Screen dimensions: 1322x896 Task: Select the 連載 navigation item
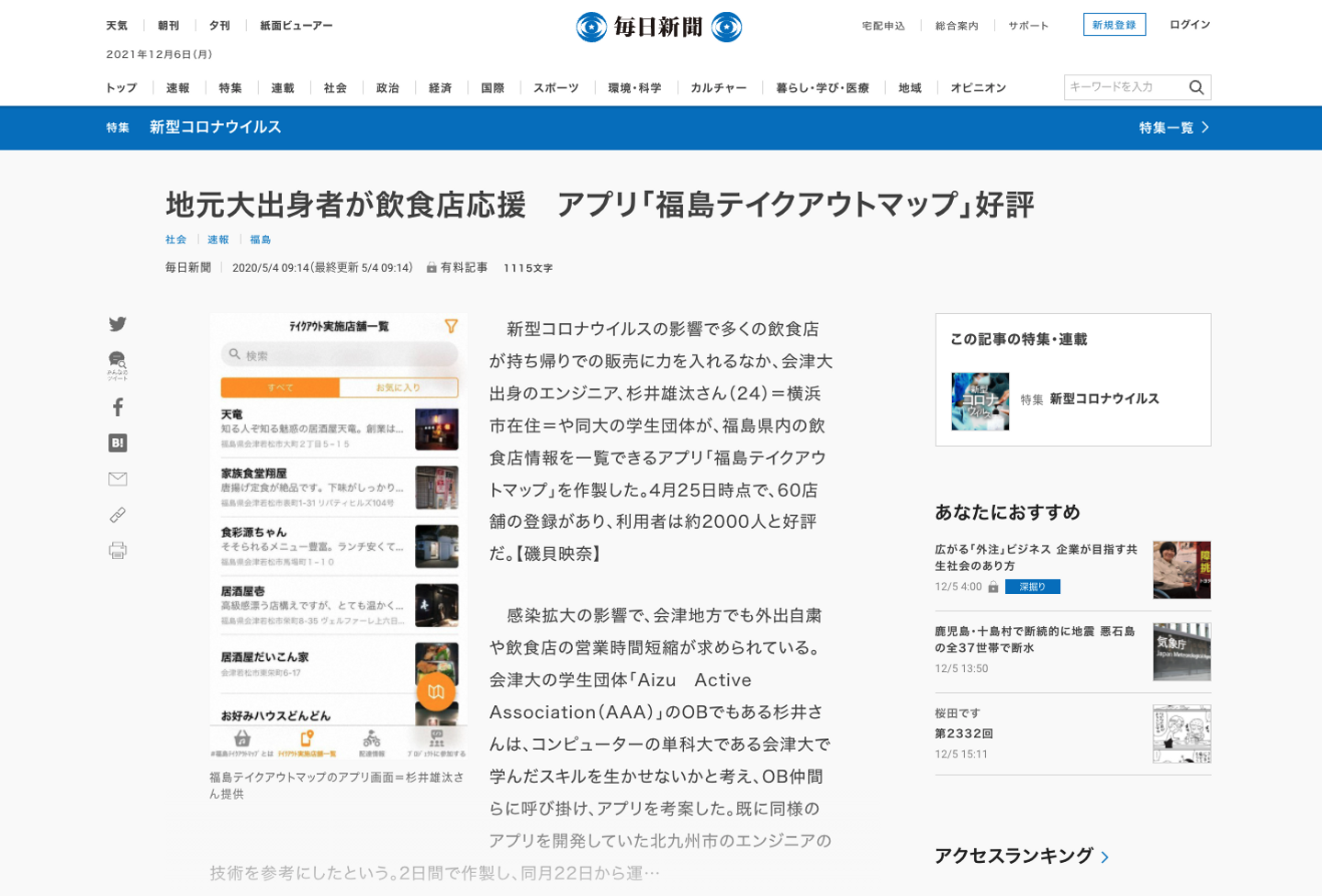[283, 88]
